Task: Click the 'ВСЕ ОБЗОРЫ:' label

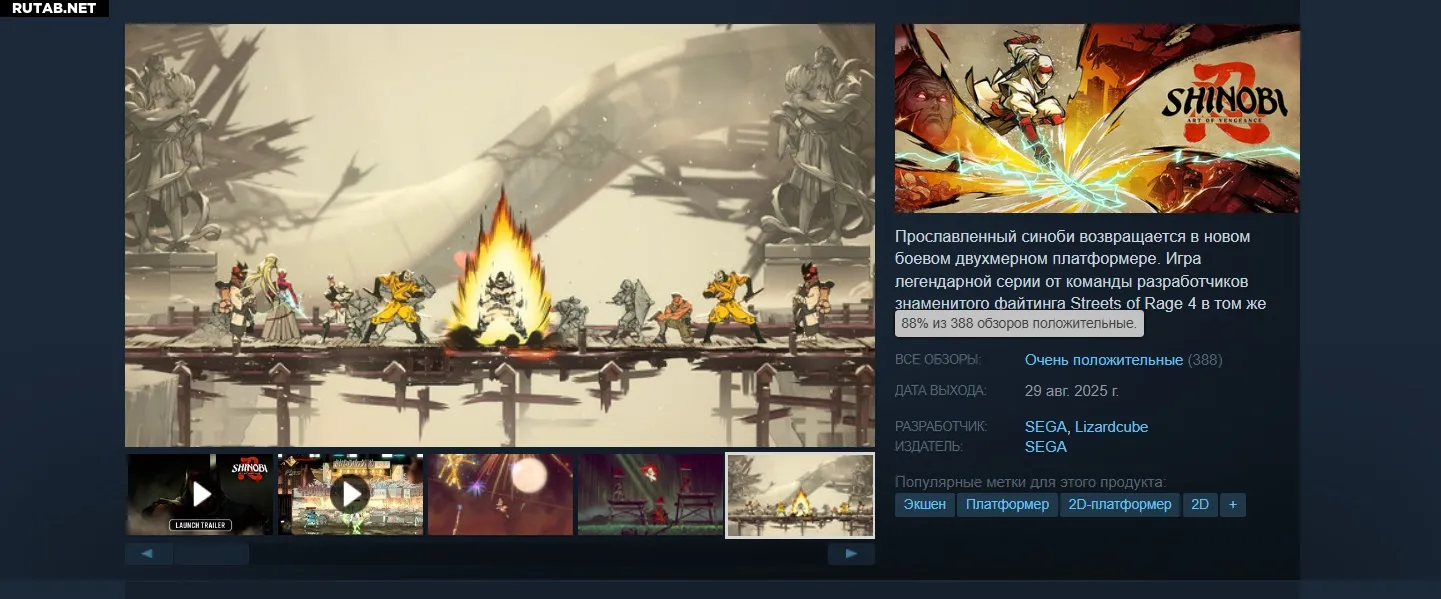Action: (938, 360)
